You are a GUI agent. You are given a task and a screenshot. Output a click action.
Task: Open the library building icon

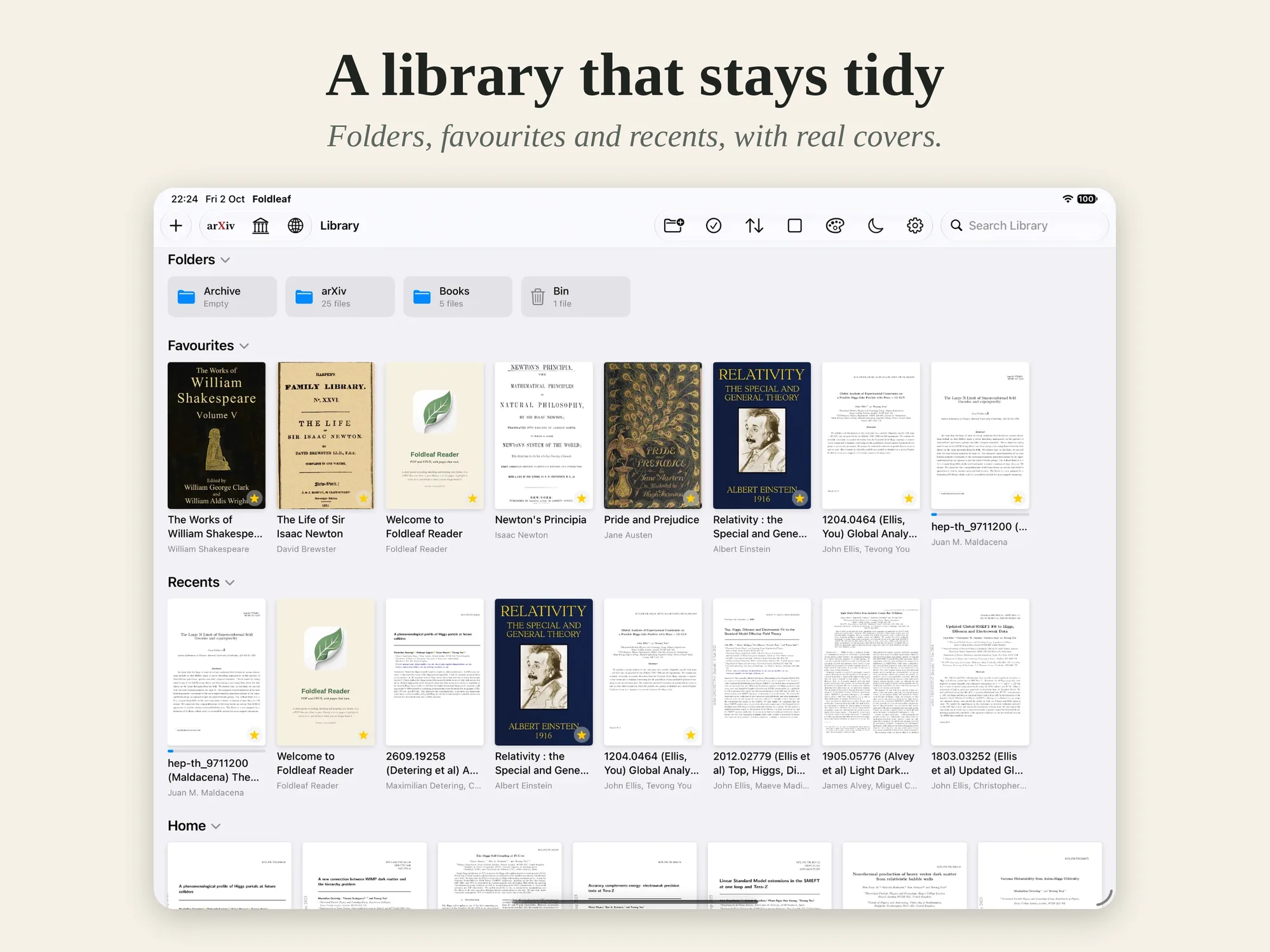pos(260,225)
